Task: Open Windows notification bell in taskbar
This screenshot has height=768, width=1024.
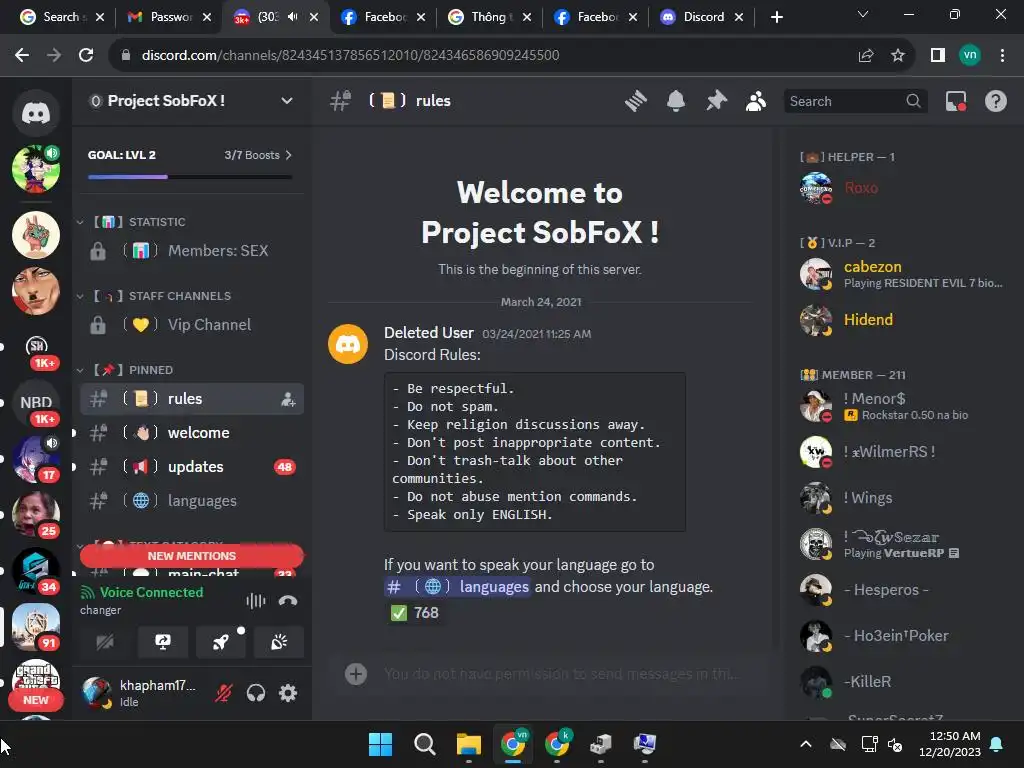Action: [997, 744]
